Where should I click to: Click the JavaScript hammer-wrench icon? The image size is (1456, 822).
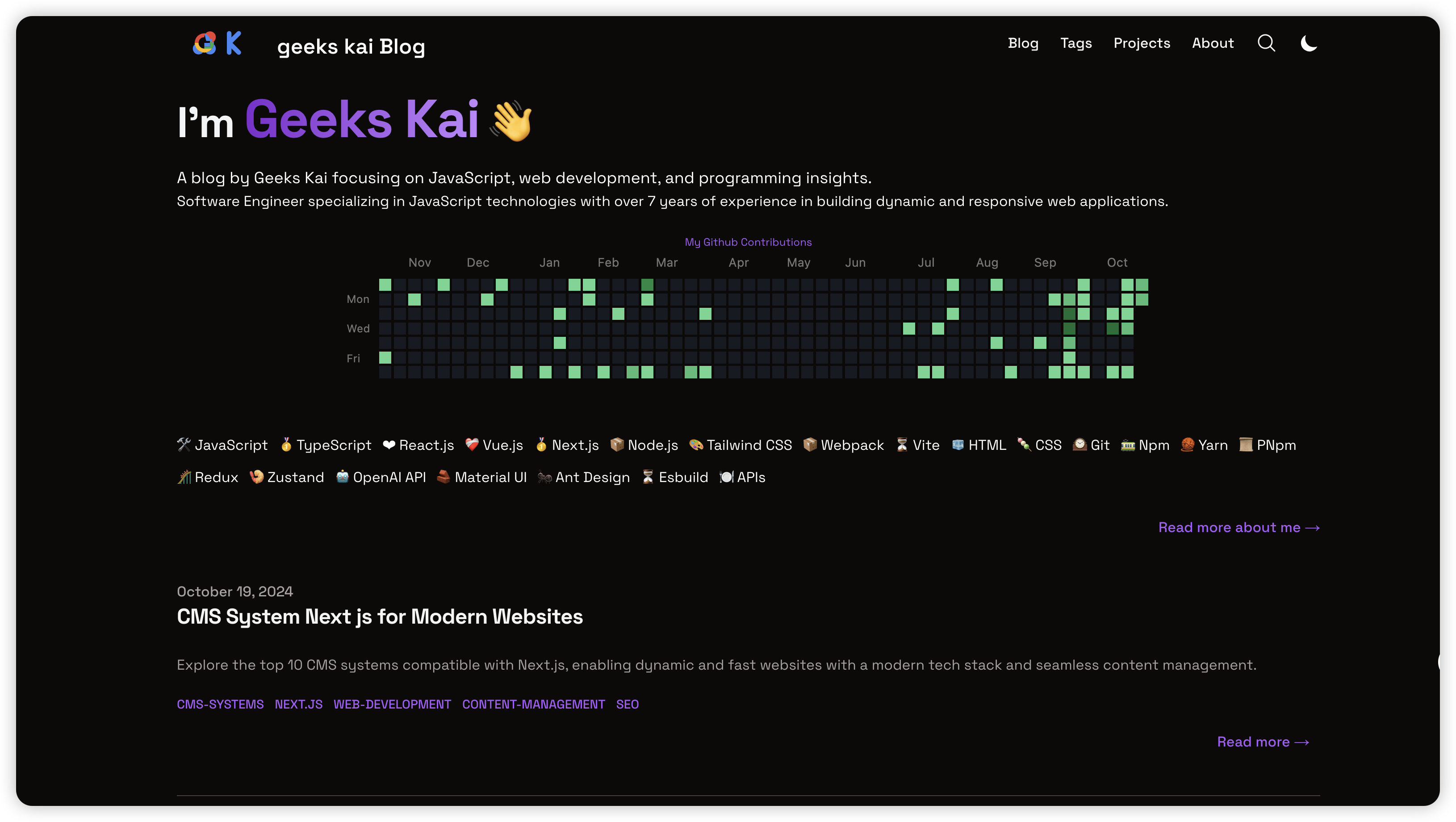click(x=184, y=445)
